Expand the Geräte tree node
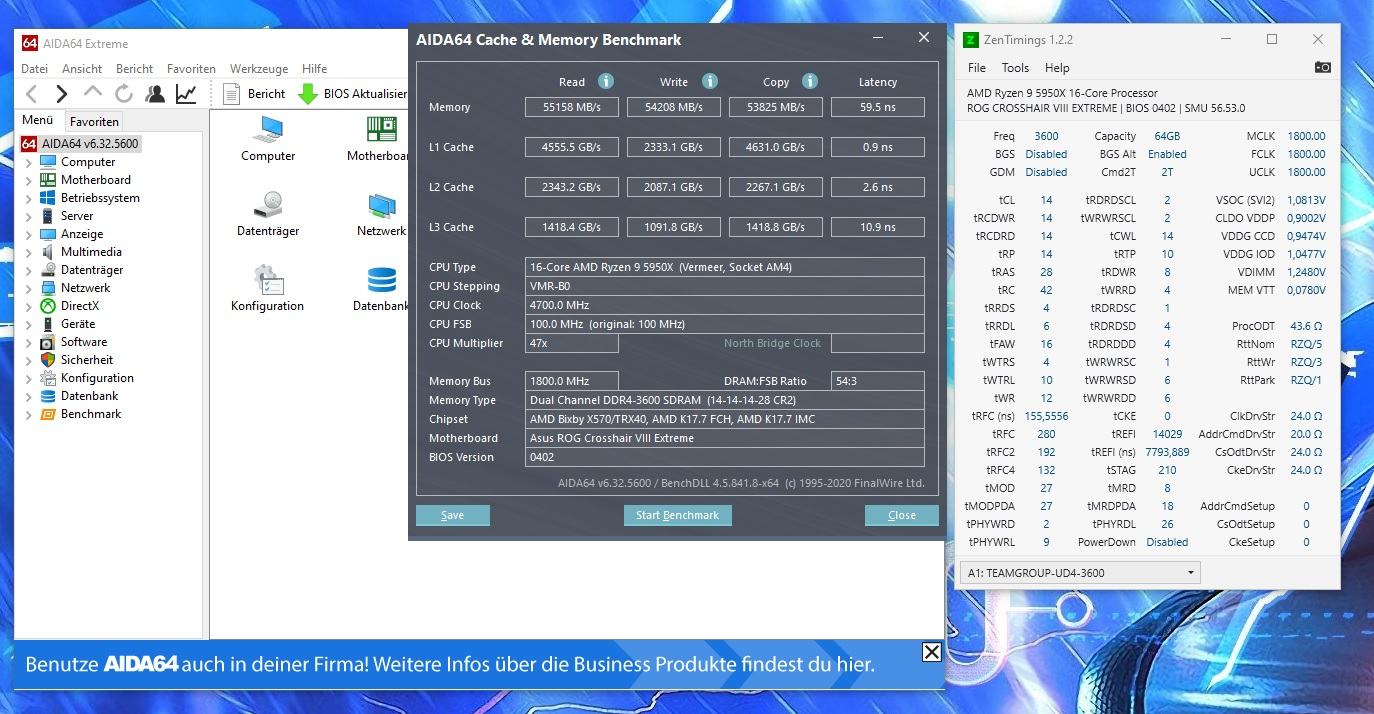Screen dimensions: 1374x714 point(28,324)
